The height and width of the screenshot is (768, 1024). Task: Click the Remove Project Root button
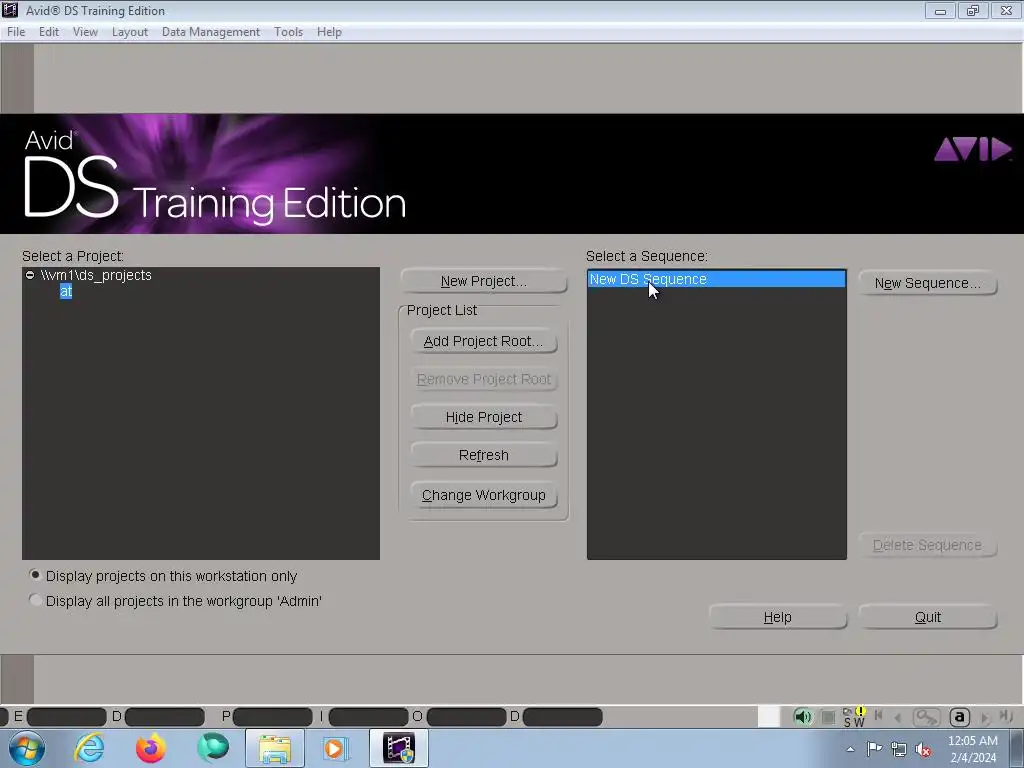(484, 379)
